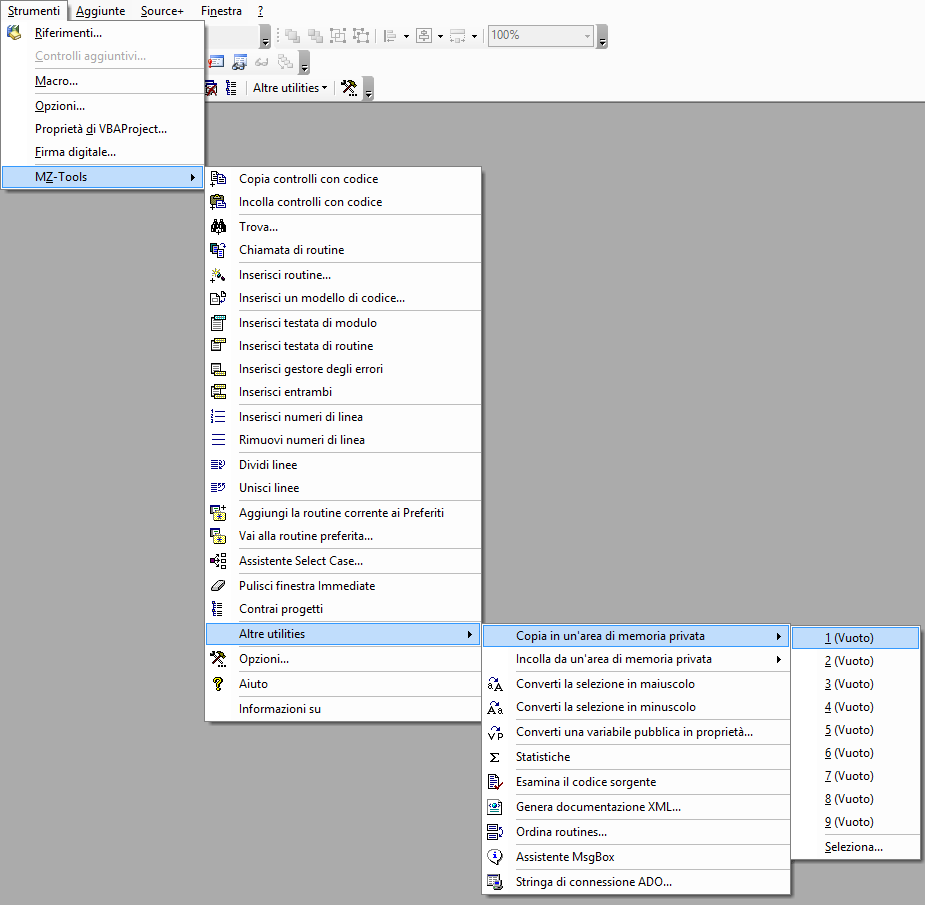The width and height of the screenshot is (925, 905).
Task: Click the Inserisci gestore degli errori icon
Action: (218, 369)
